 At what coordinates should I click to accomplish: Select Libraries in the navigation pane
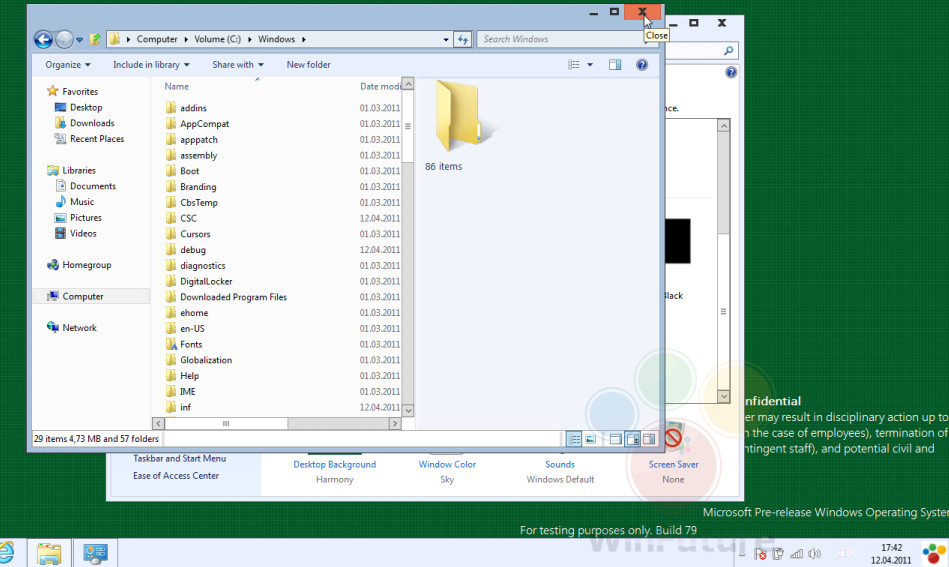[71, 170]
